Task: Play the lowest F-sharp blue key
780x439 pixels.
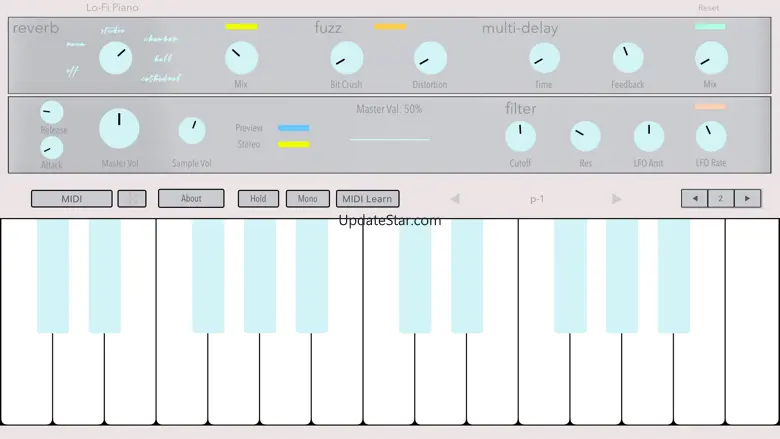Action: click(x=208, y=276)
